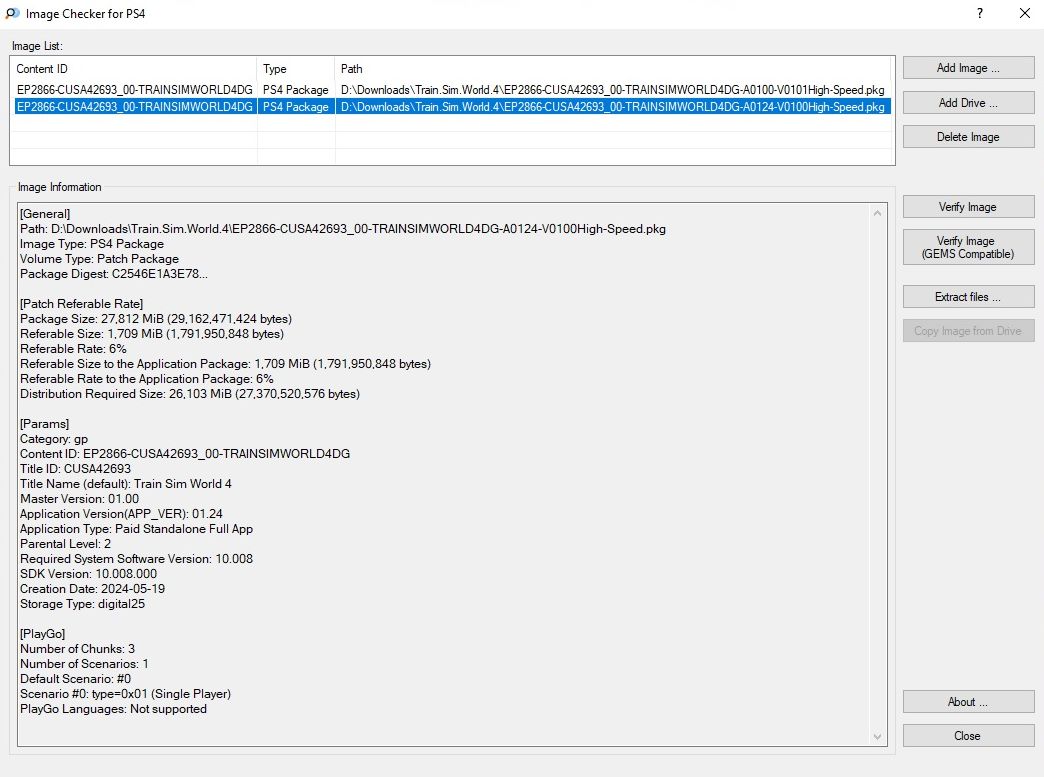Click the Distribution Required Size line
This screenshot has height=777, width=1044.
[190, 393]
